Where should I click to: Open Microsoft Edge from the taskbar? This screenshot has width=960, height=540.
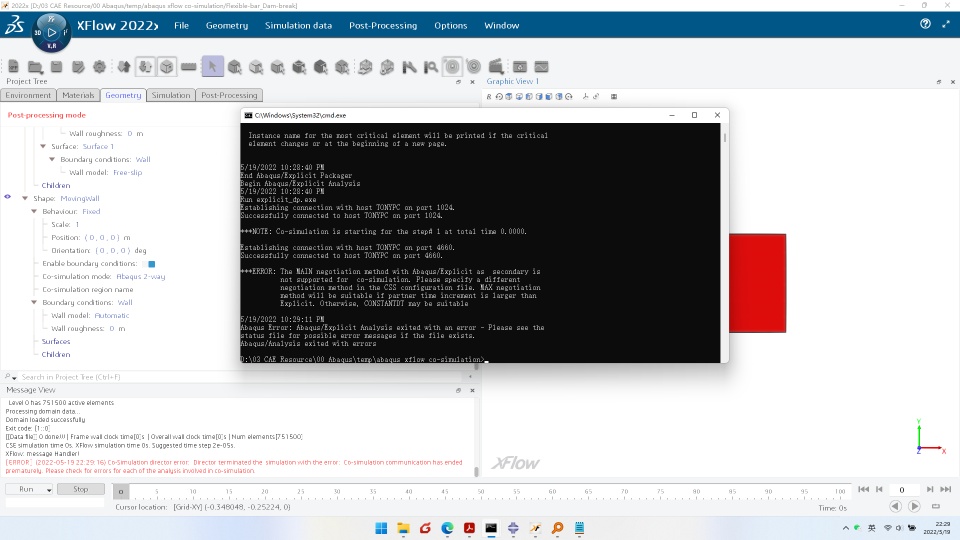tap(447, 528)
